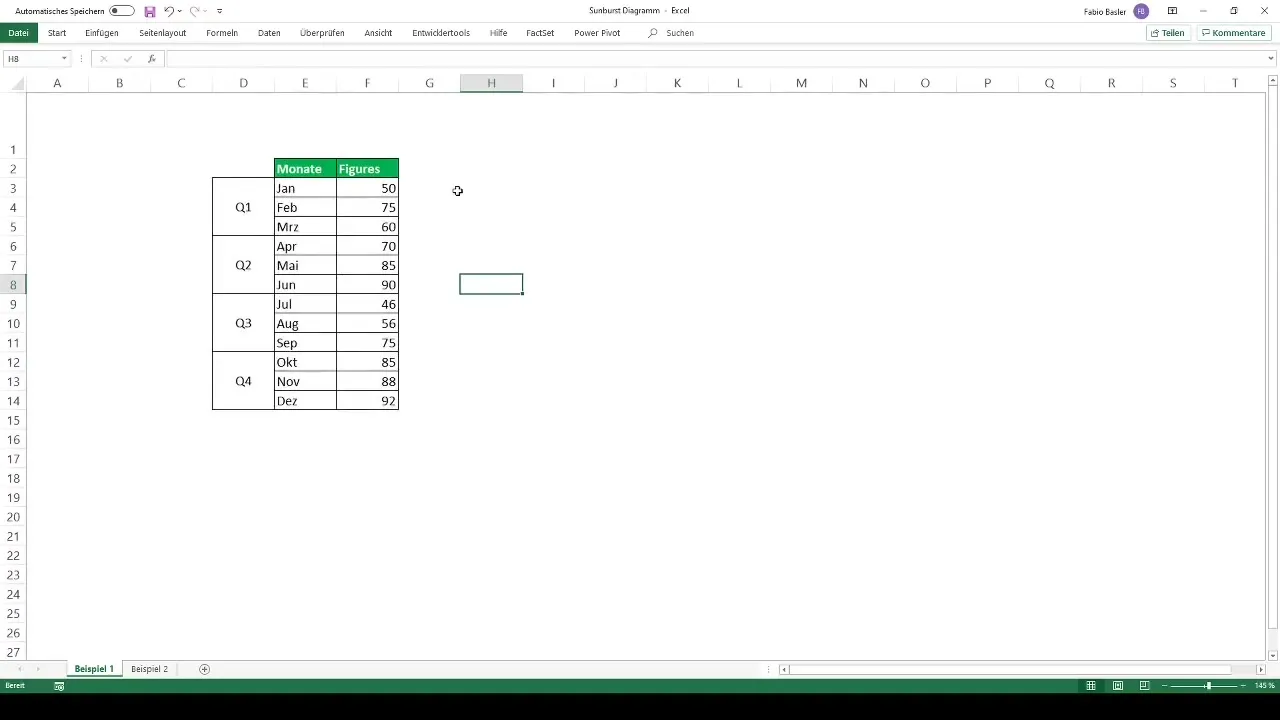Click the zoom slider handle
This screenshot has height=720, width=1280.
[1208, 686]
